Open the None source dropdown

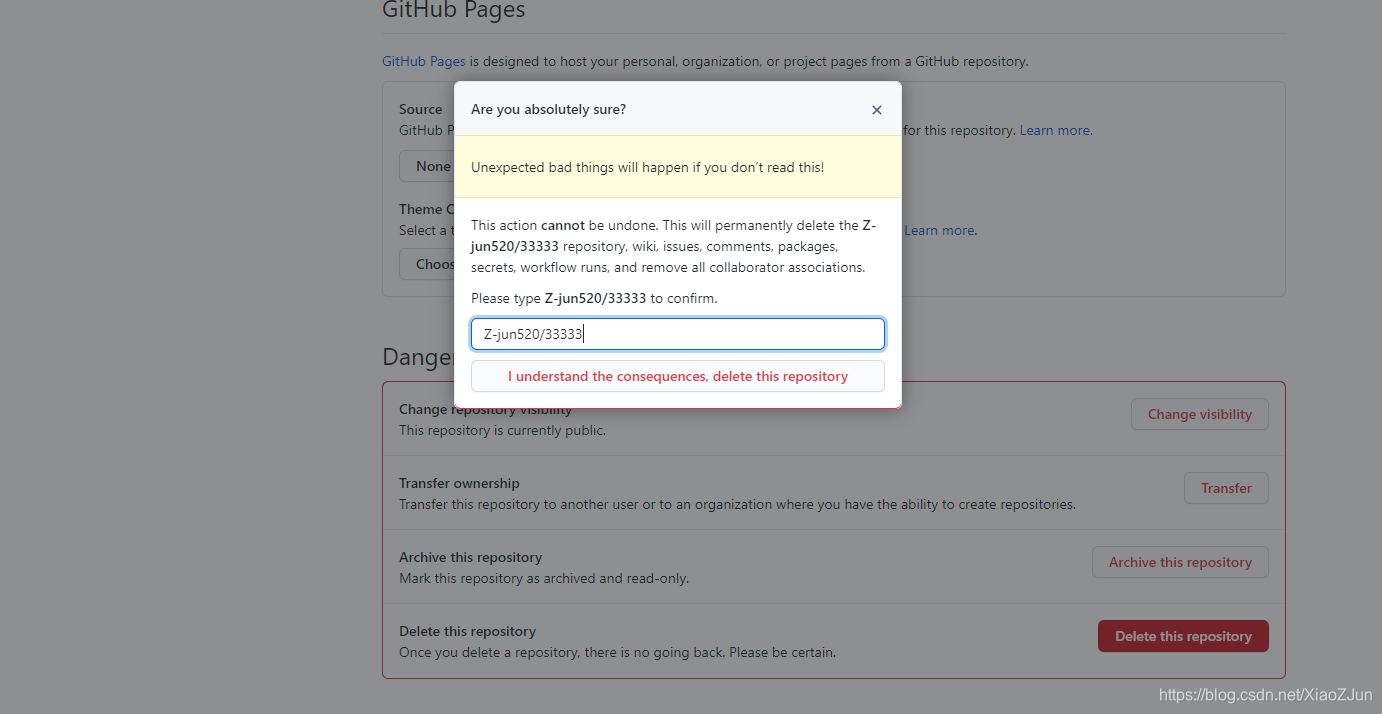click(428, 166)
